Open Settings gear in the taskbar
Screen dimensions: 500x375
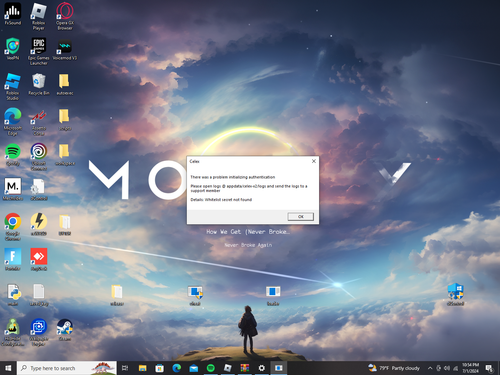[262, 368]
